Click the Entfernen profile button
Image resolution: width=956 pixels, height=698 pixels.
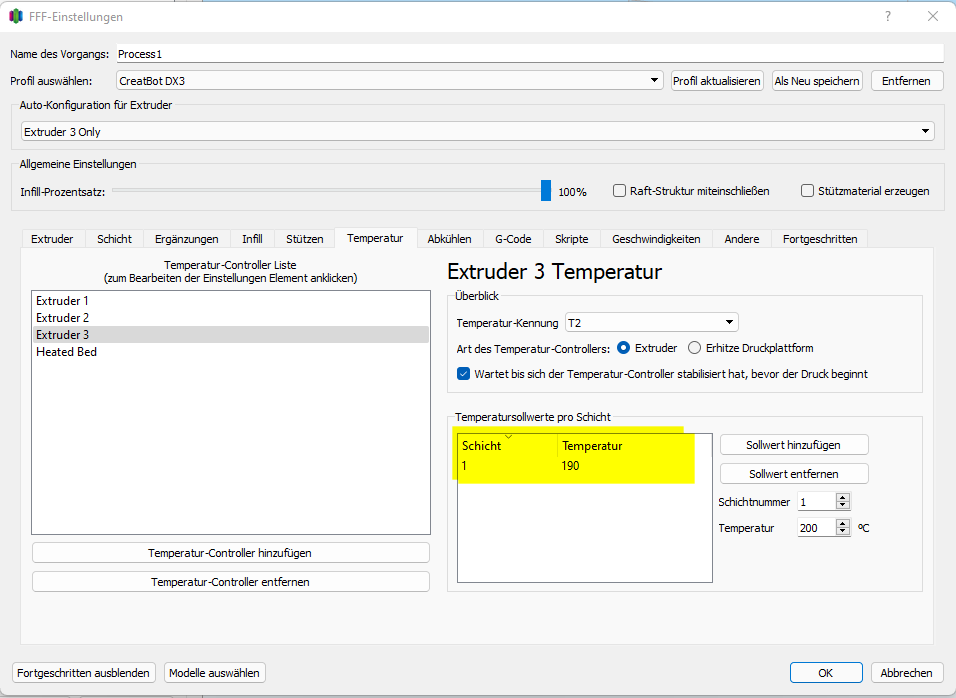coord(906,80)
